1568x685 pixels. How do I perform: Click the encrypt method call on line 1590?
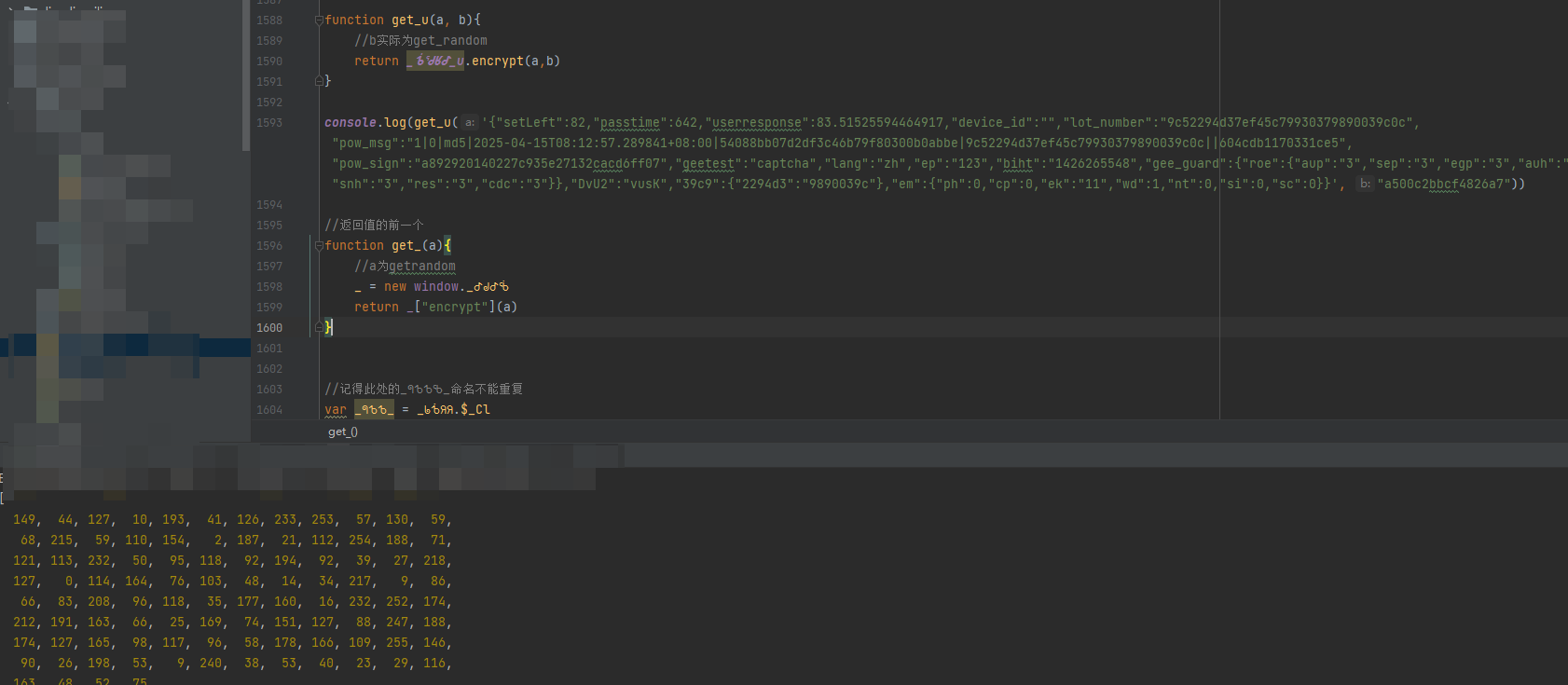pos(497,62)
